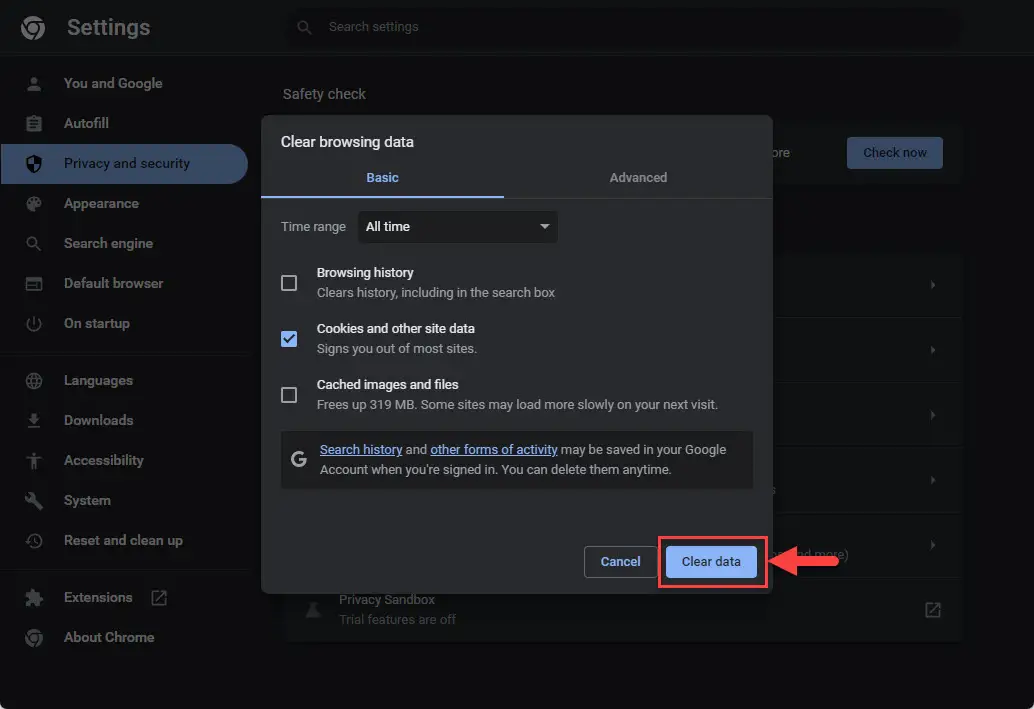Image resolution: width=1034 pixels, height=709 pixels.
Task: Open the other forms of activity link
Action: [493, 450]
